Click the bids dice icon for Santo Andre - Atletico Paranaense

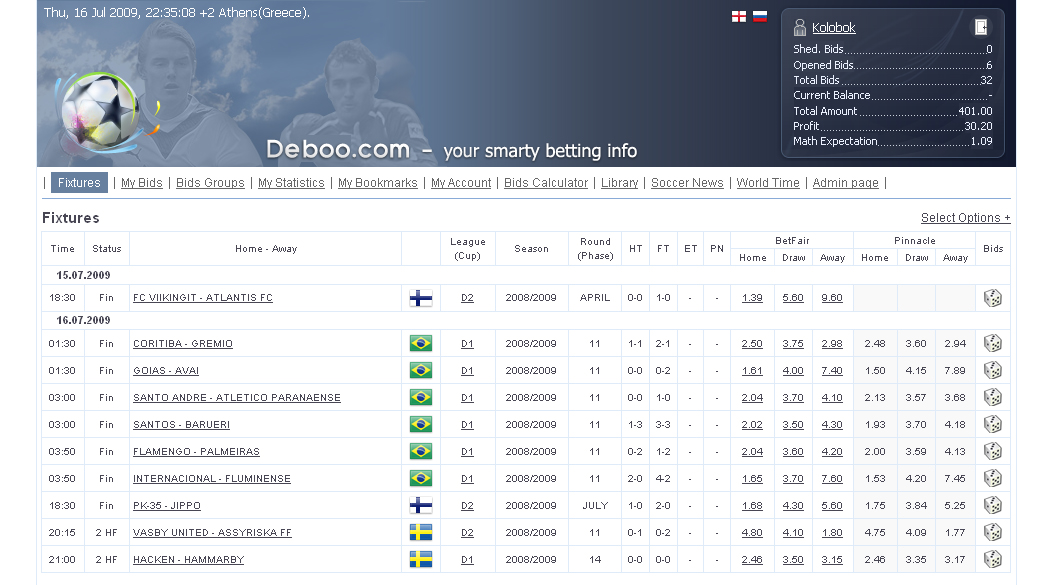(993, 397)
